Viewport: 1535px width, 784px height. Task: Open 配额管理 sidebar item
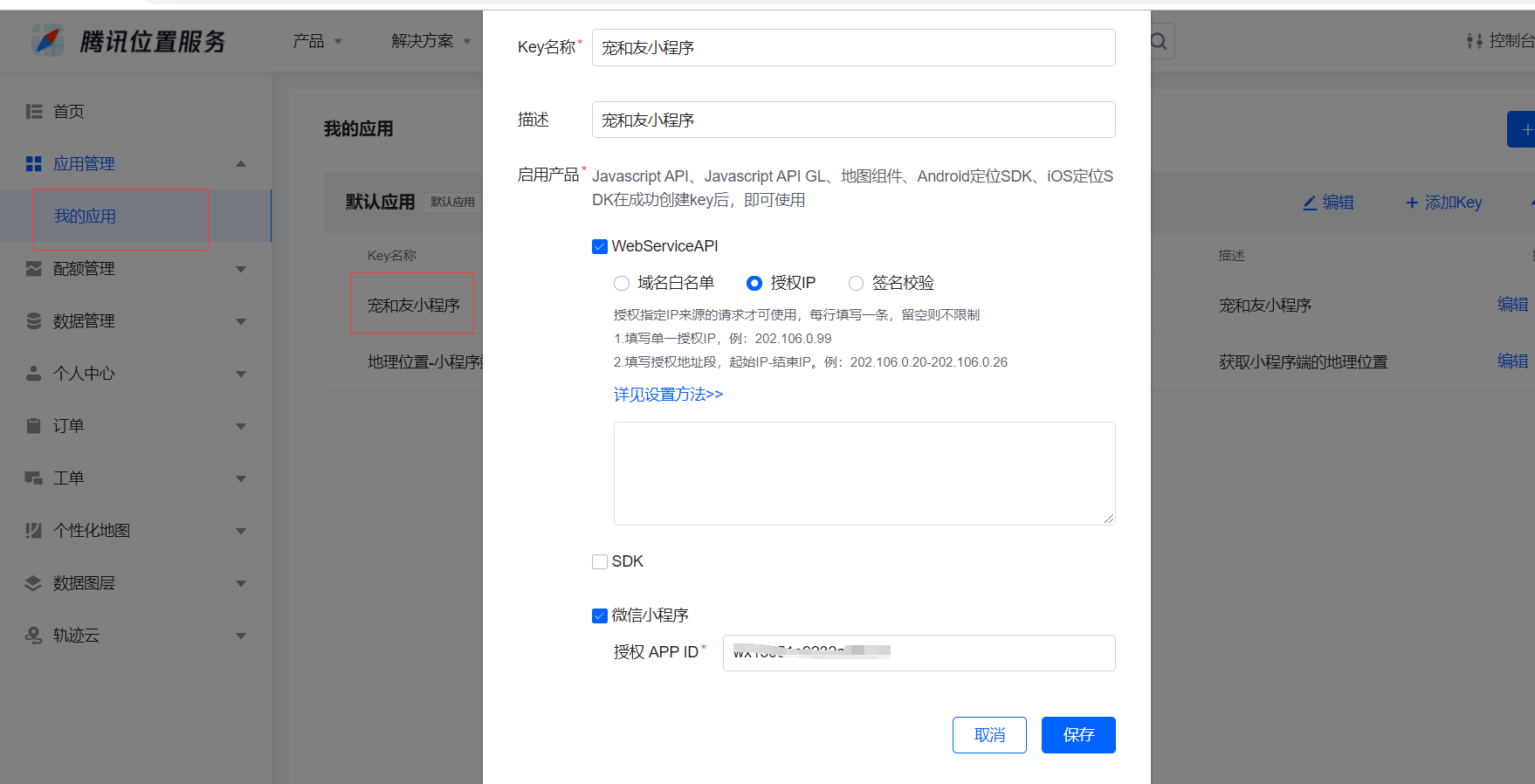click(84, 269)
